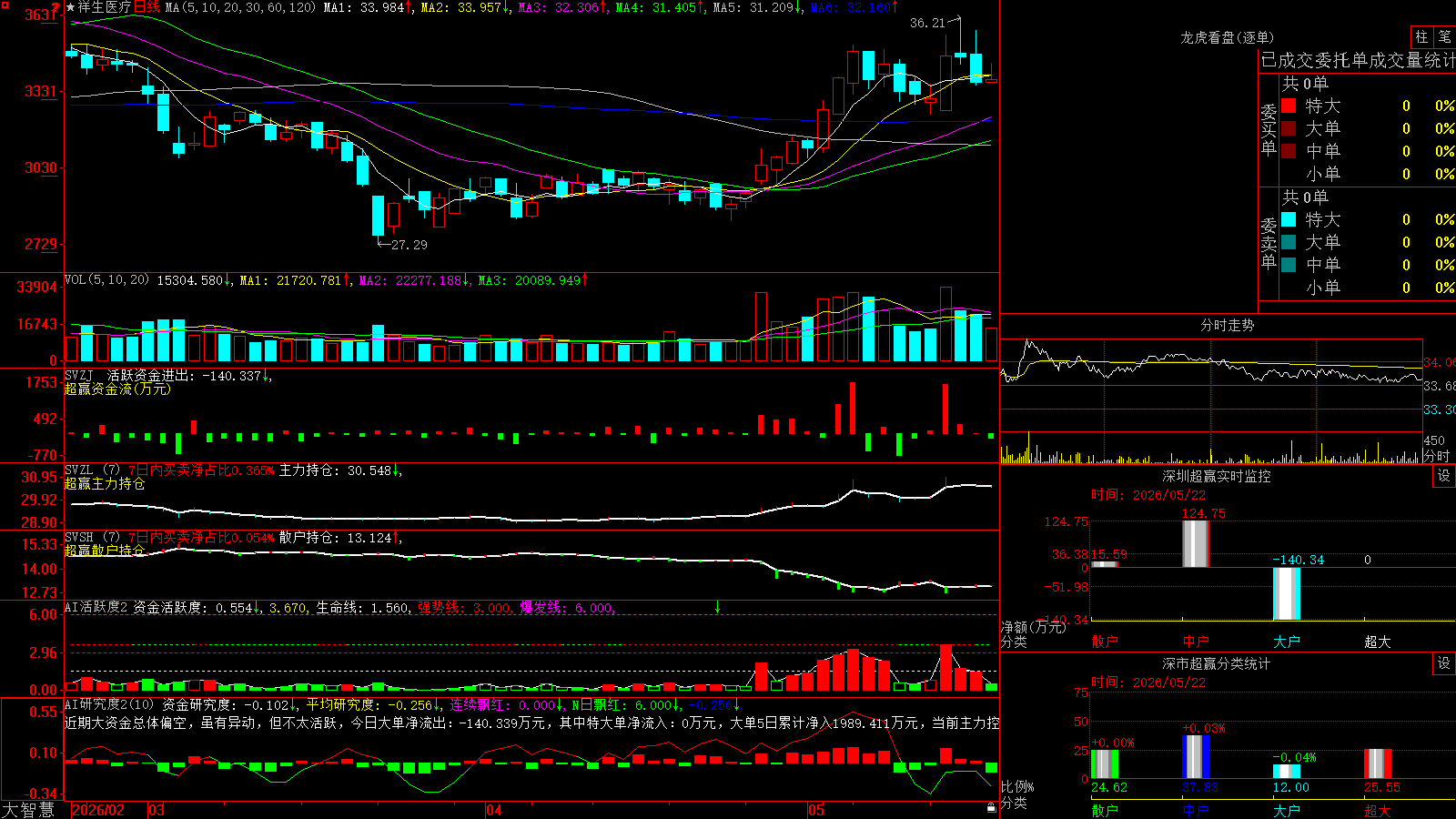
Task: Click the 超大 bar in 深市超赢分类统计
Action: click(1377, 764)
